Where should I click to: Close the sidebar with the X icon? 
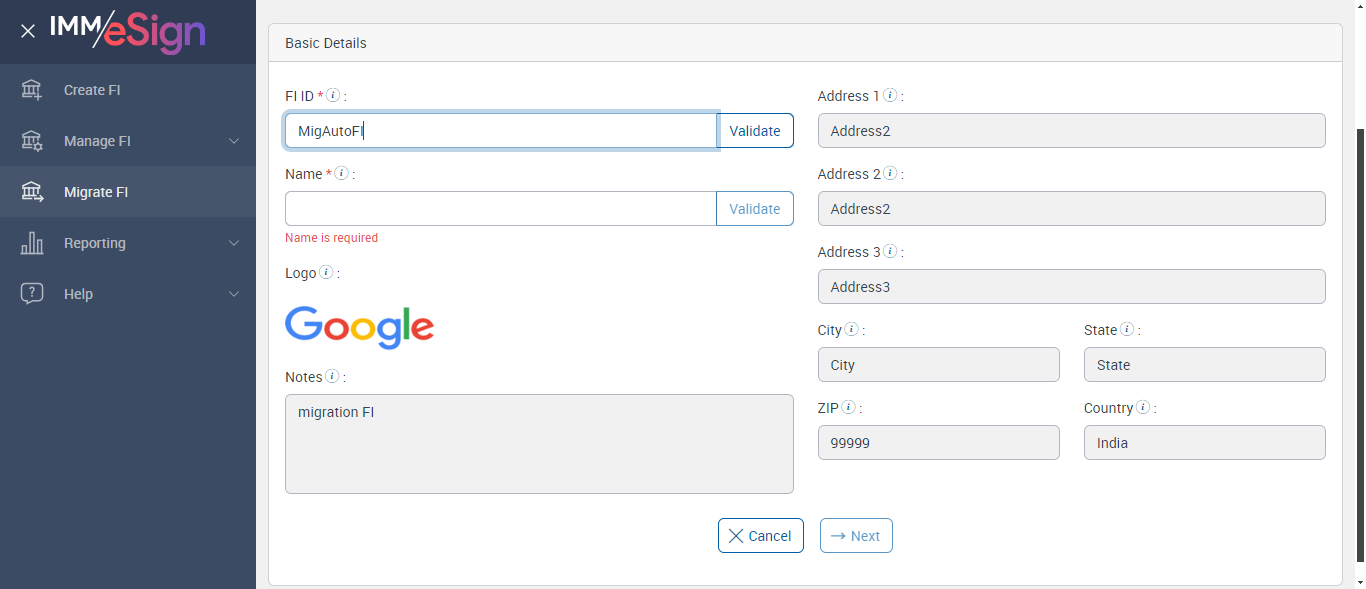28,31
